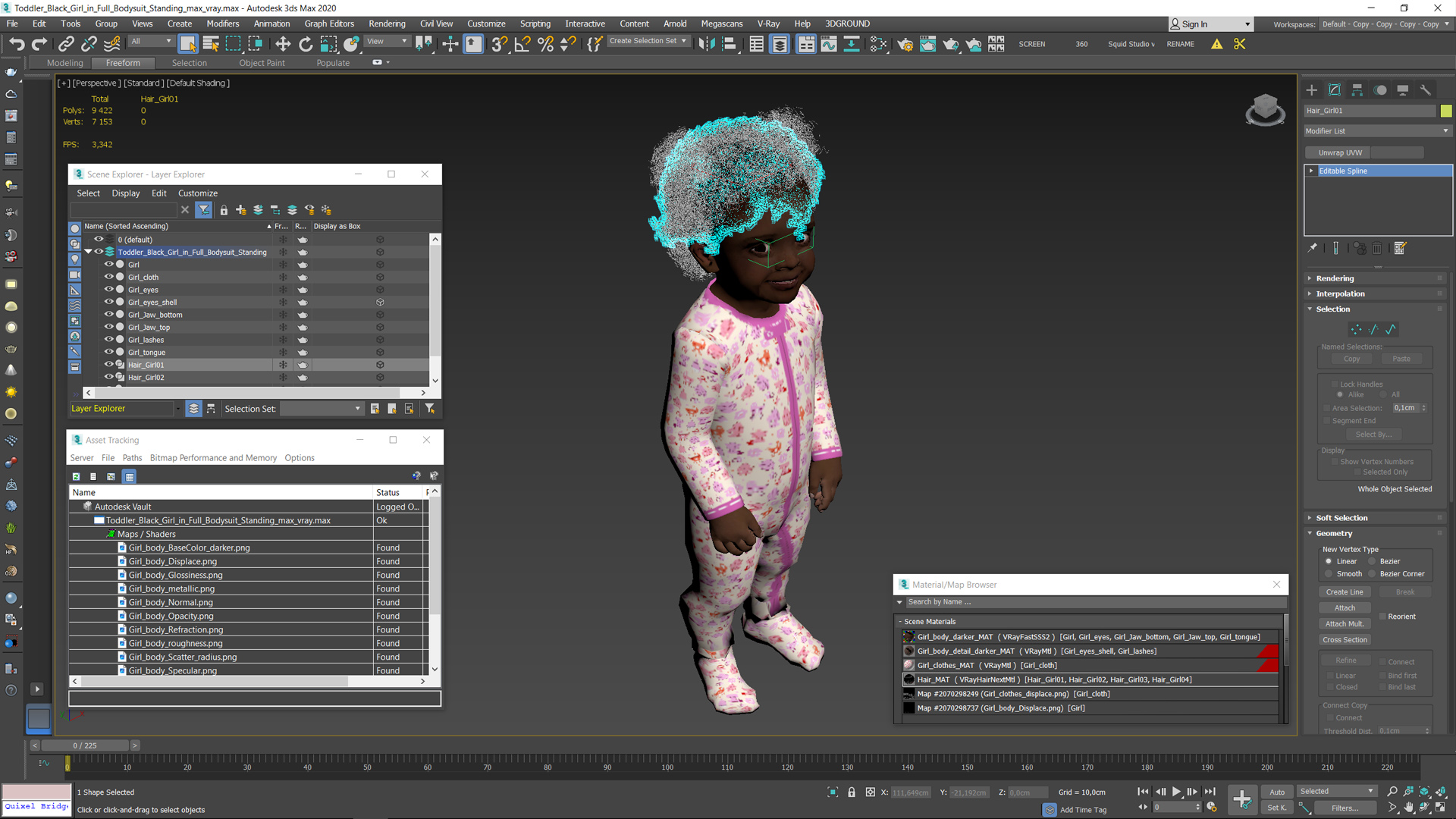Click the Sign In button
This screenshot has width=1456, height=819.
(x=1210, y=24)
